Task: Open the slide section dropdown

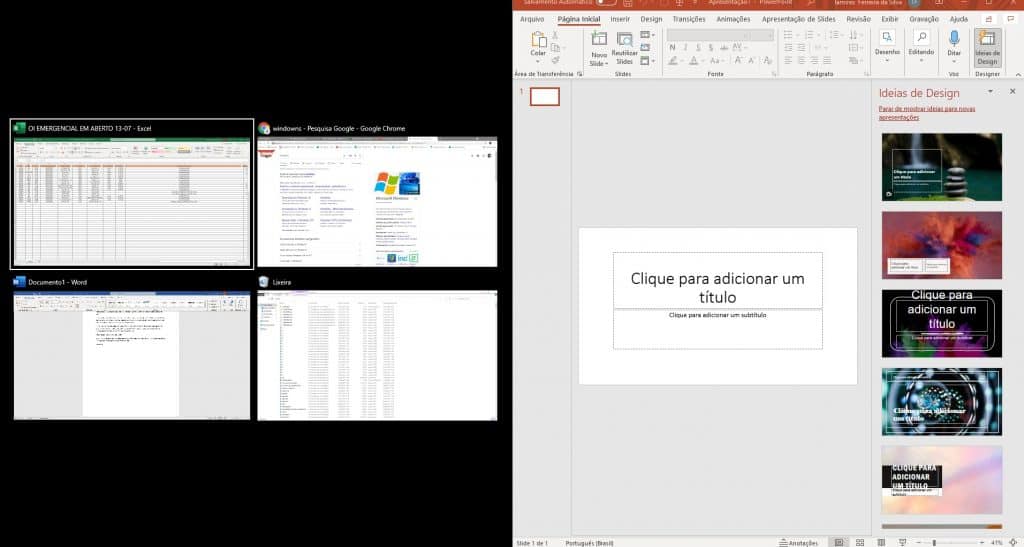Action: pyautogui.click(x=647, y=61)
